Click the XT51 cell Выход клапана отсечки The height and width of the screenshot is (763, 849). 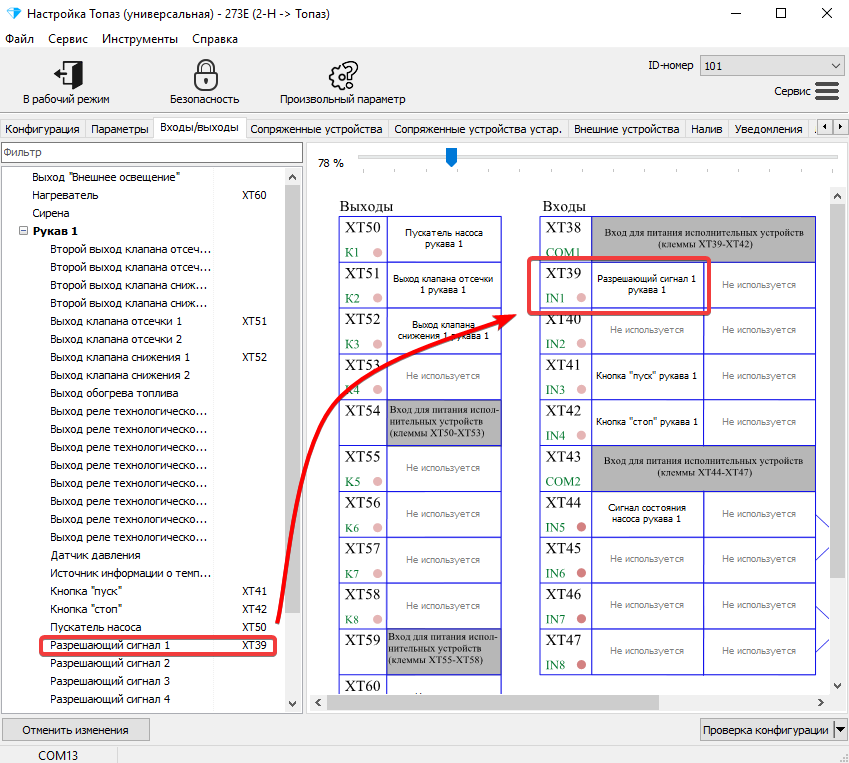[x=444, y=285]
